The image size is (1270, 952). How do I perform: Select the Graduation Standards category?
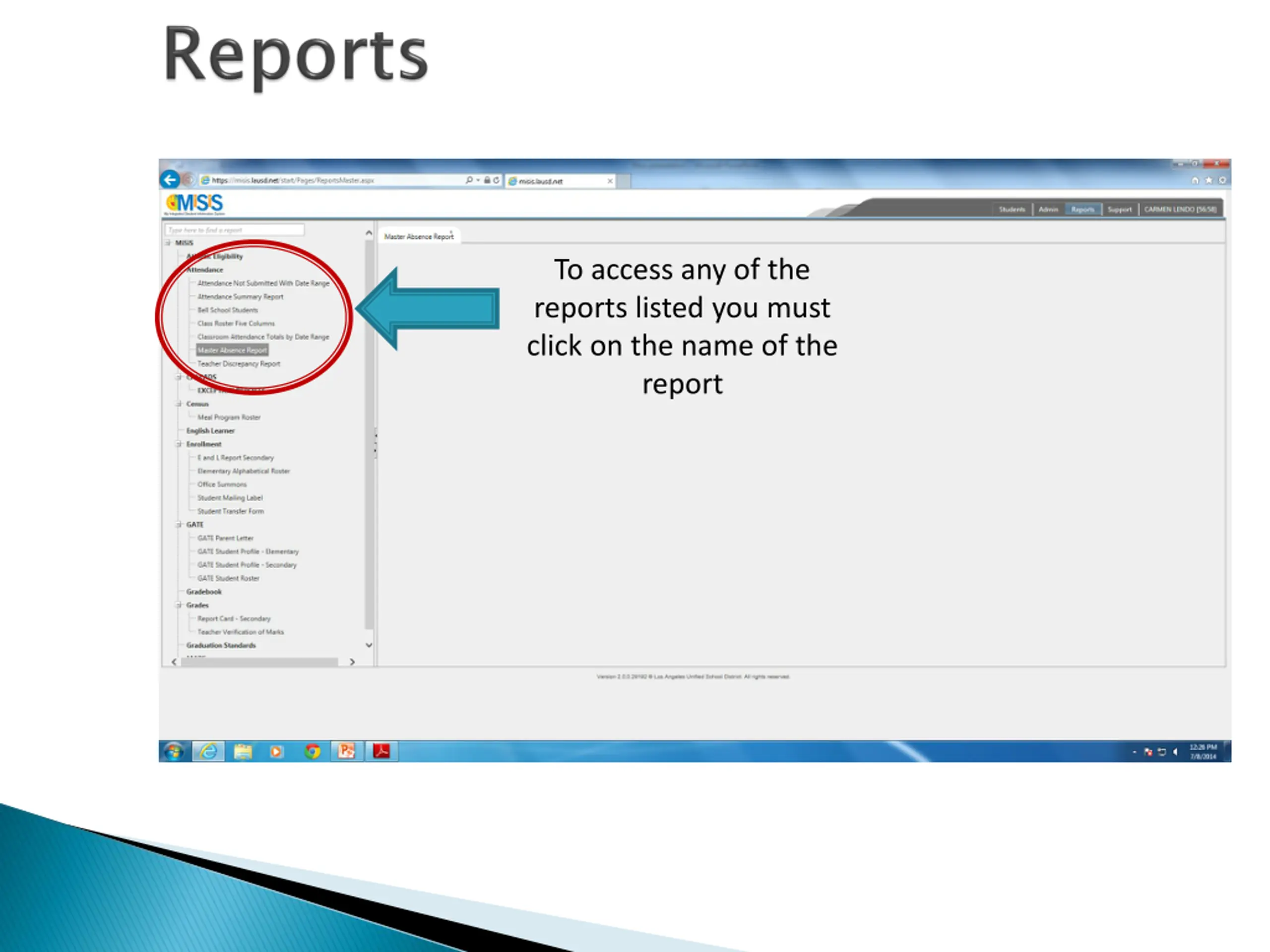click(221, 646)
